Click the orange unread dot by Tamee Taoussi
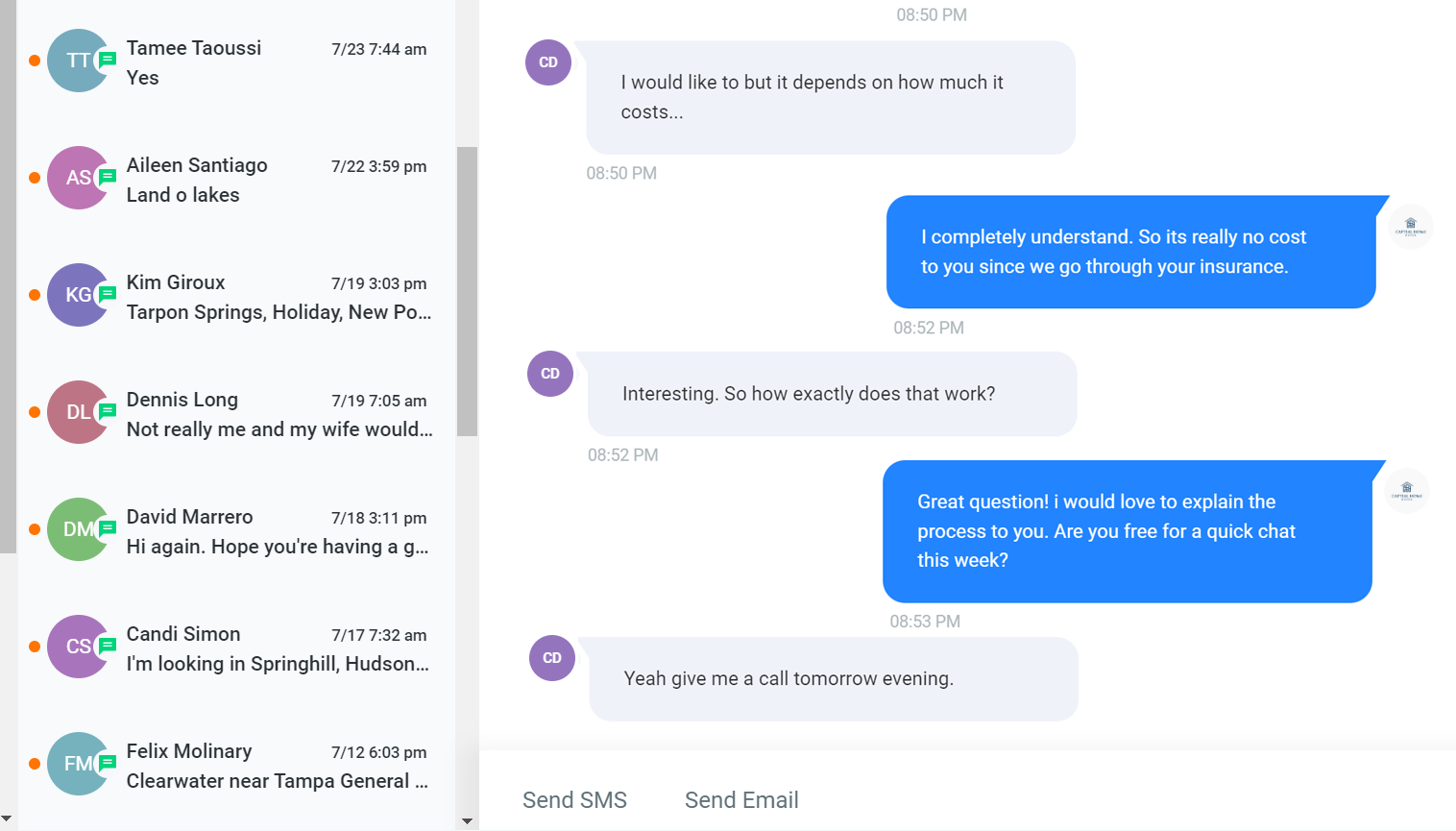1456x831 pixels. coord(35,61)
